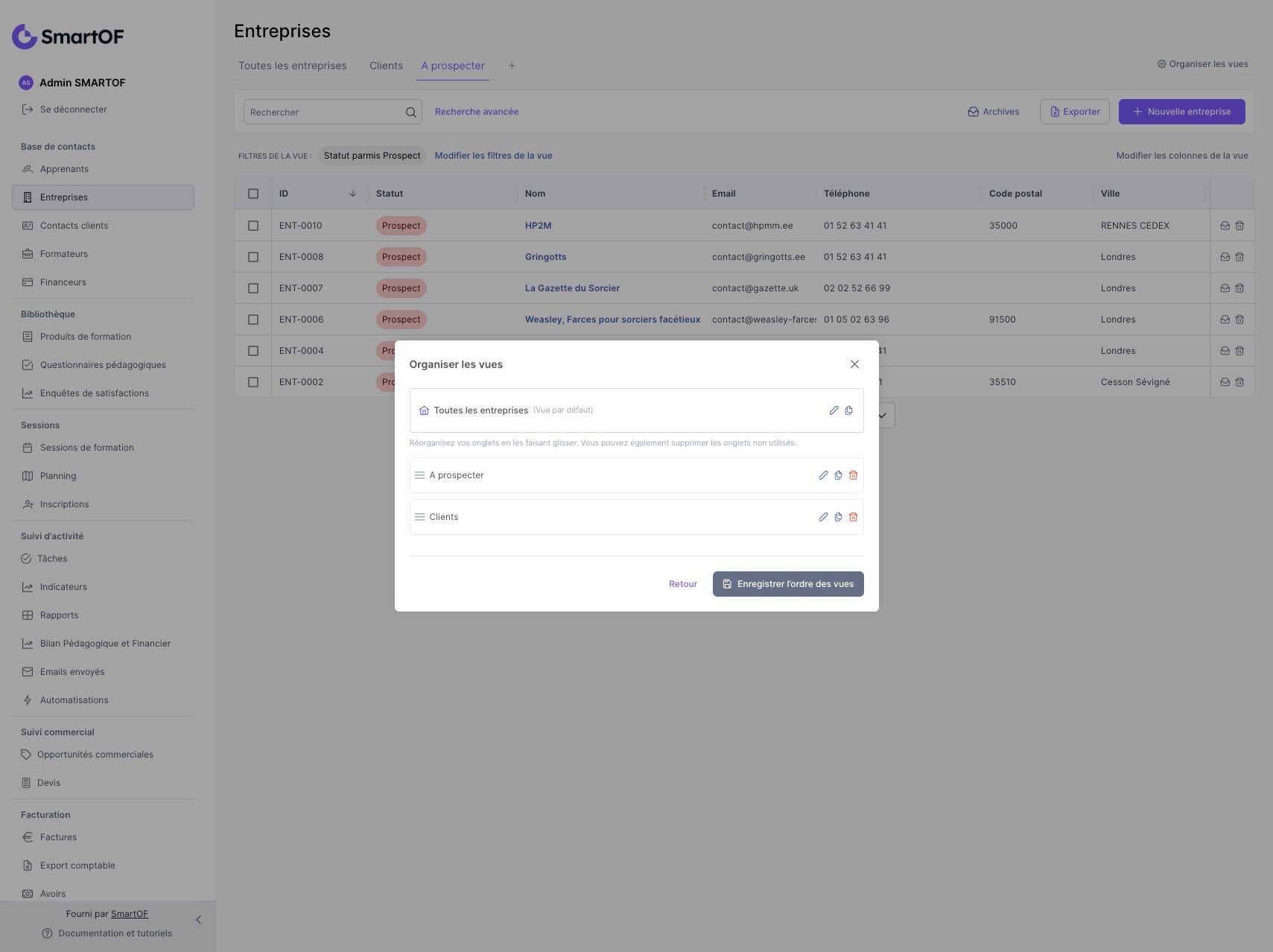Duplicate the 'Toutes les entreprises' default view

[x=848, y=410]
